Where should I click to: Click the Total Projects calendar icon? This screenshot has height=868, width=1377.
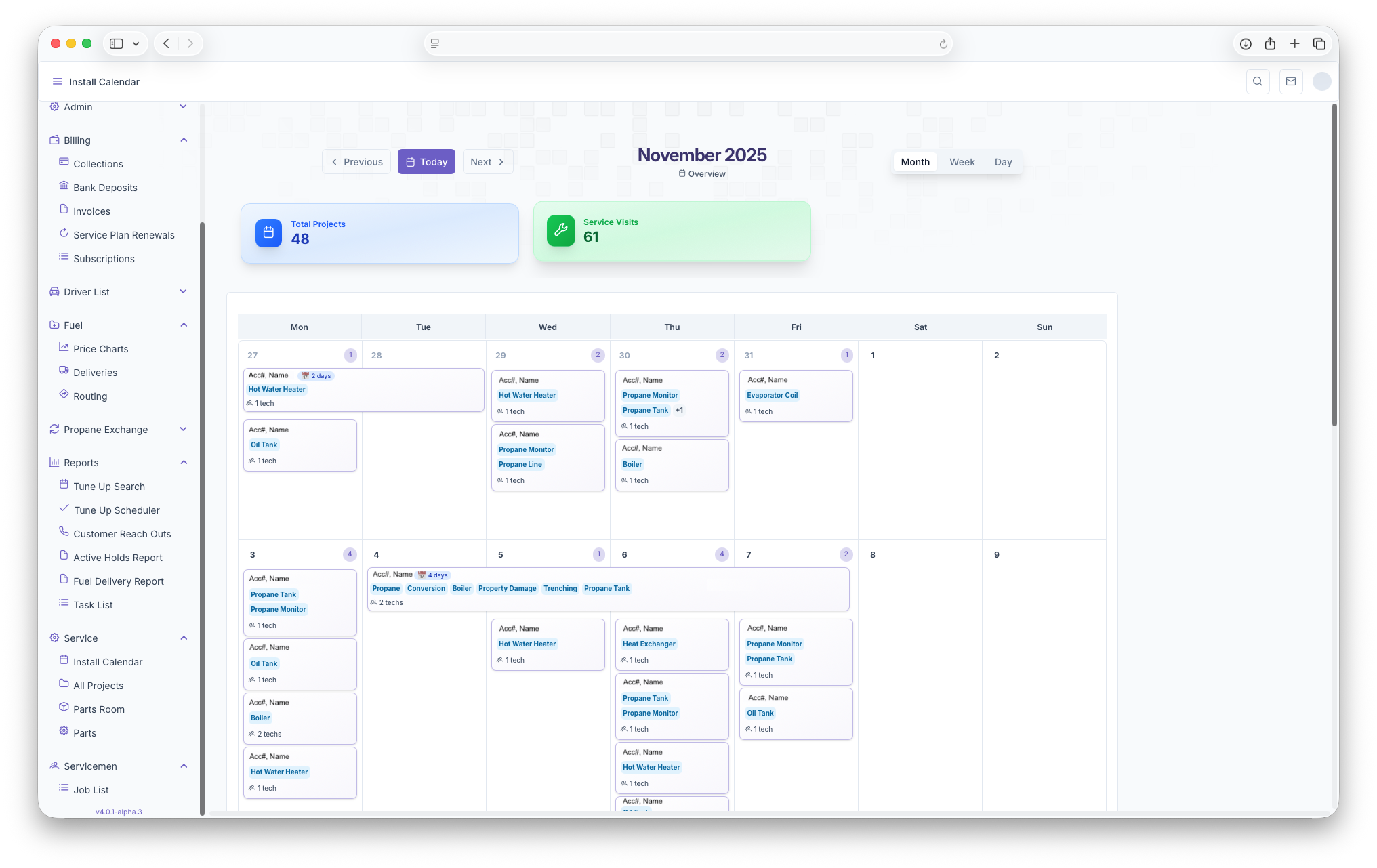tap(268, 232)
